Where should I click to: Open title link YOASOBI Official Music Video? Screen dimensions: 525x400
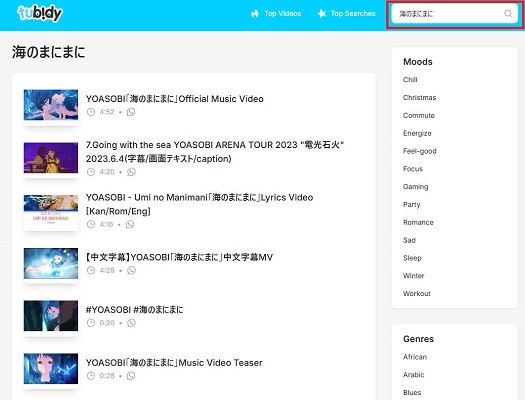coord(174,99)
